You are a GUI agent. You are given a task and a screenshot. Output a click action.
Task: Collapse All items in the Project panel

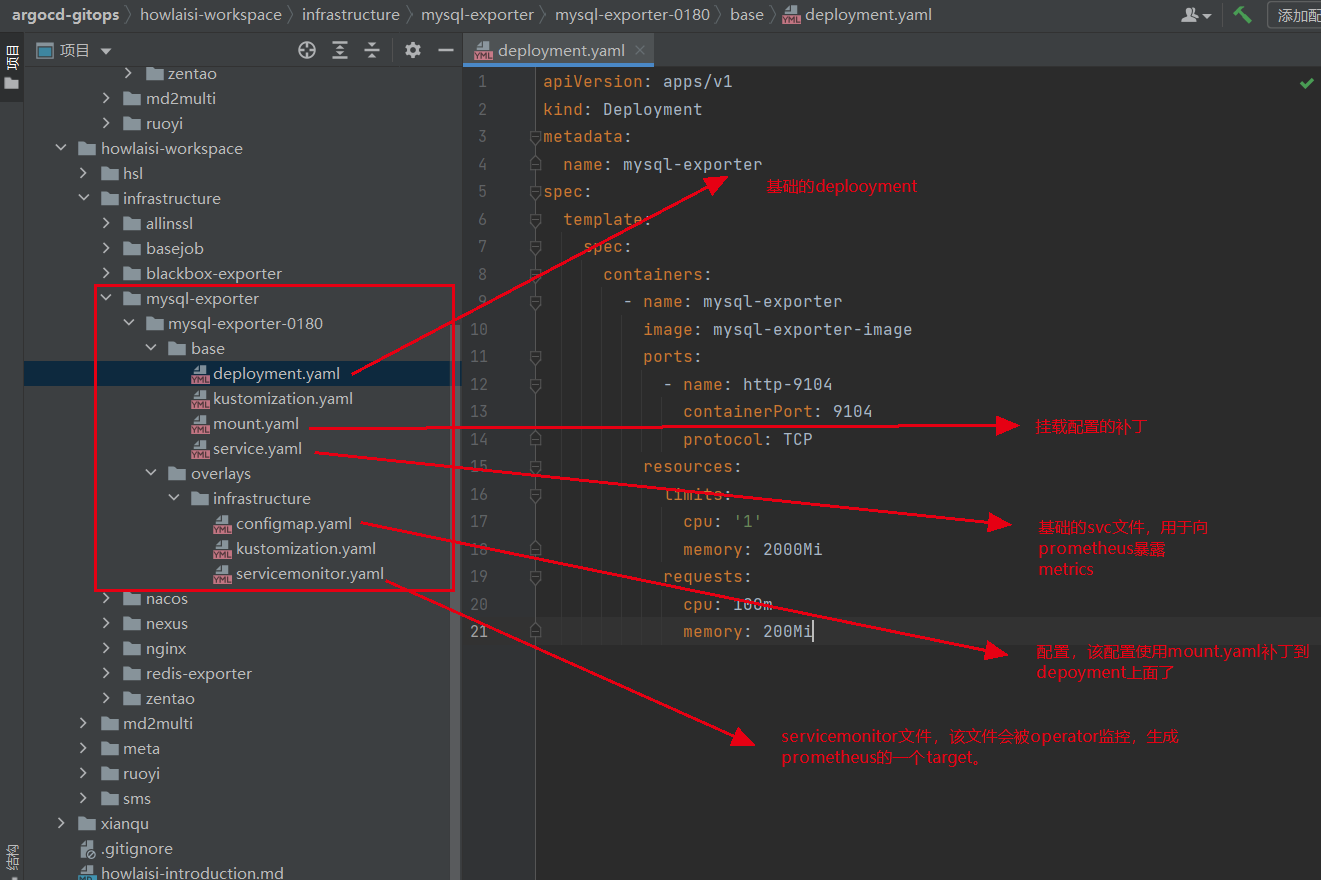point(372,48)
